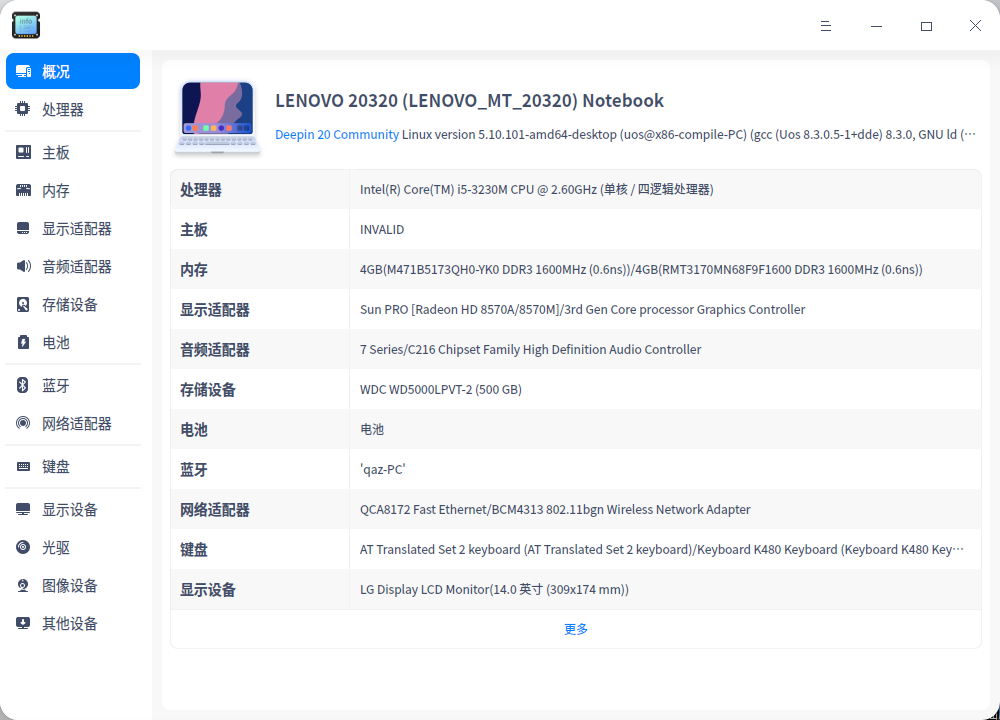
Task: Click the 蓝牙 Bluetooth icon
Action: tap(23, 385)
